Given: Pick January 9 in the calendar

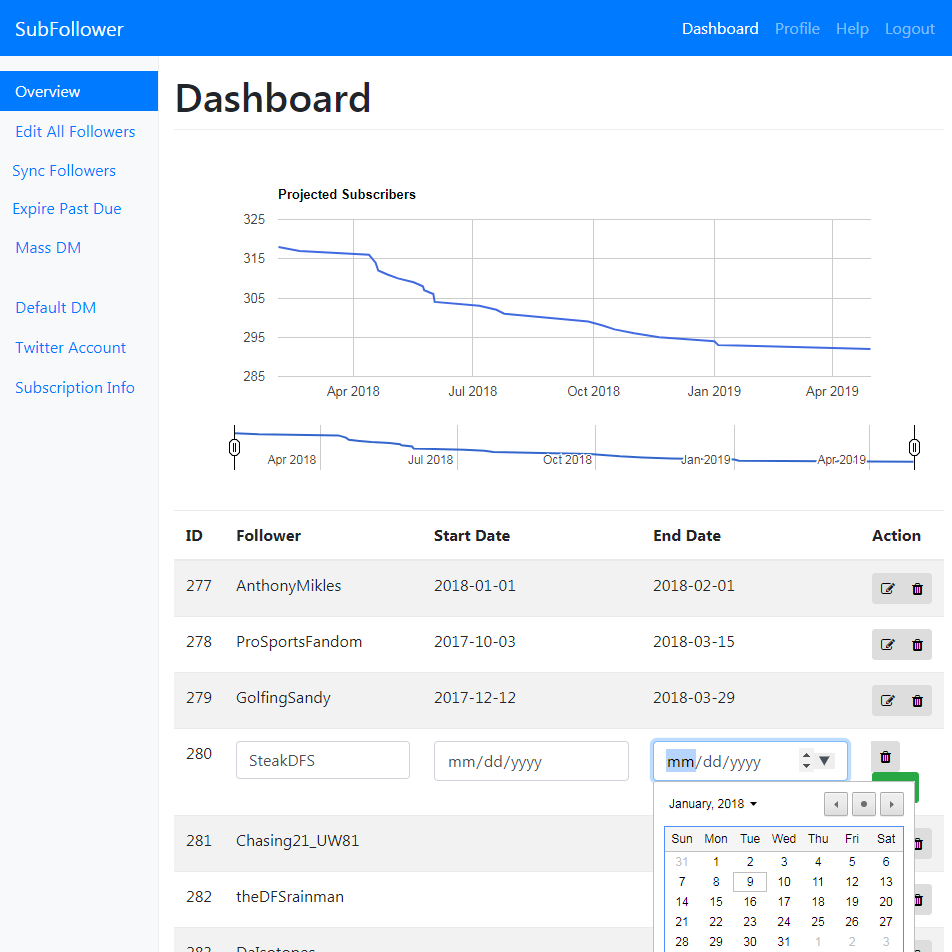Looking at the screenshot, I should coord(750,882).
